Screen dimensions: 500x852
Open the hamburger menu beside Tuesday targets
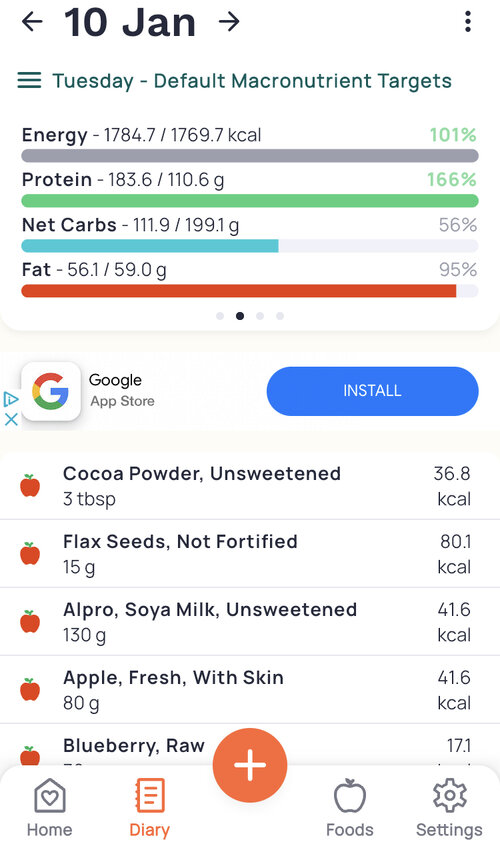(x=29, y=80)
